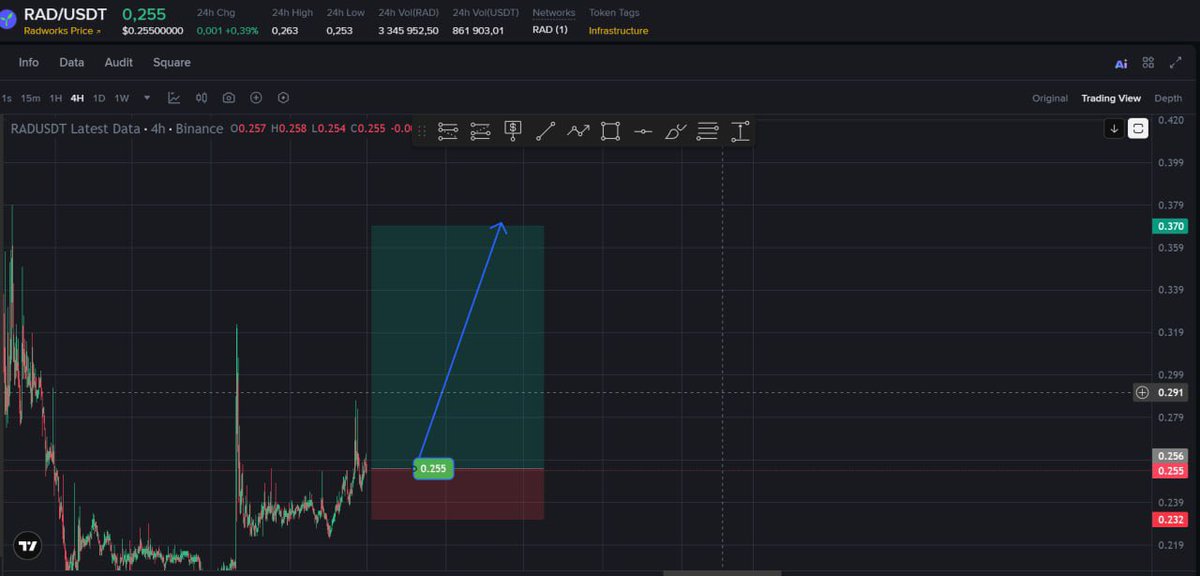This screenshot has width=1200, height=576.
Task: Click the 0.256 price axis tag
Action: click(1171, 456)
